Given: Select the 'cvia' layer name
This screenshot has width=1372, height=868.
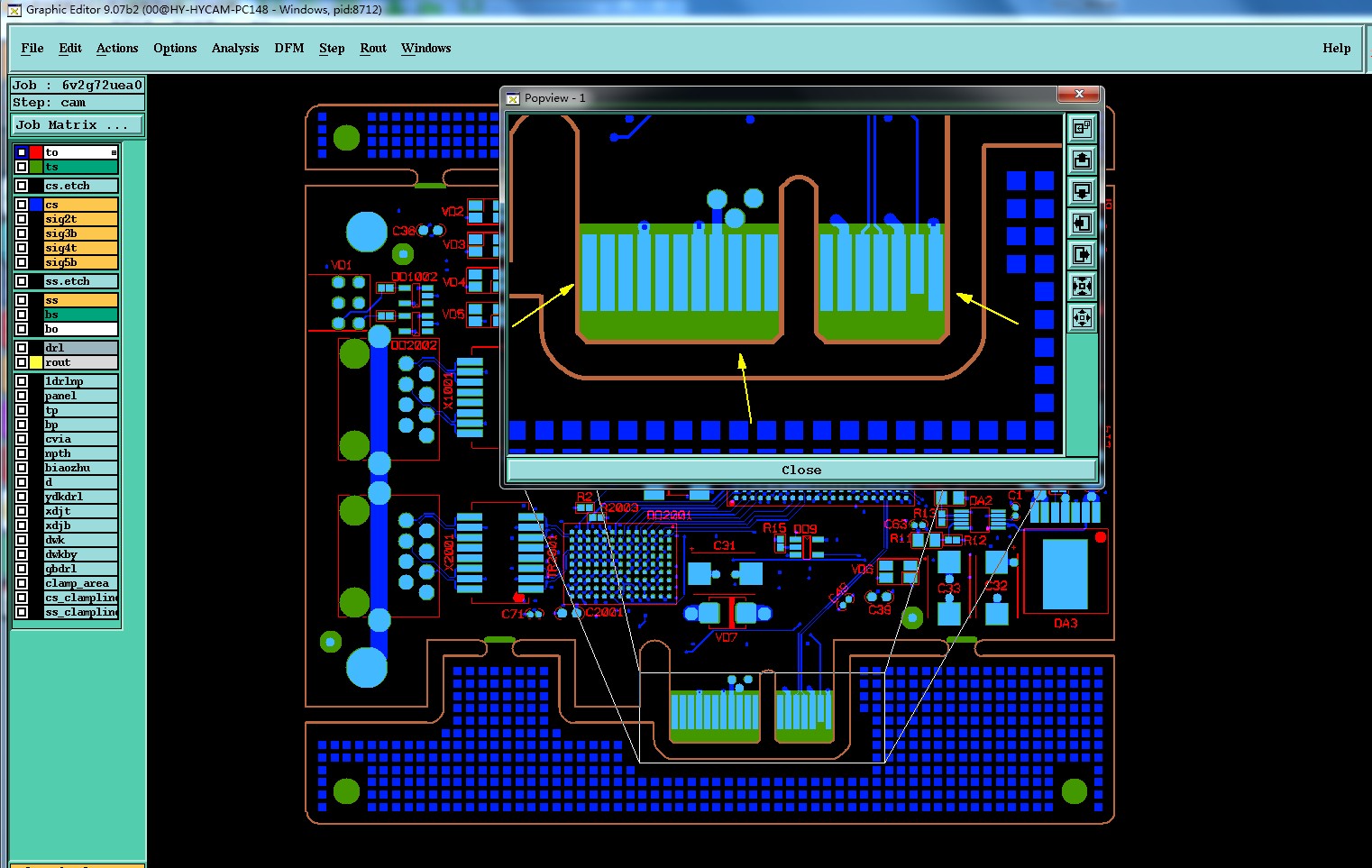Looking at the screenshot, I should pos(81,439).
